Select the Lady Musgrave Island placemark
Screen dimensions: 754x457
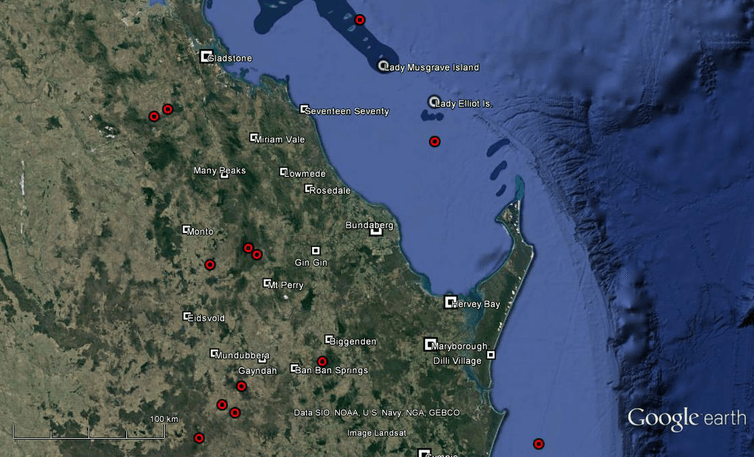383,66
